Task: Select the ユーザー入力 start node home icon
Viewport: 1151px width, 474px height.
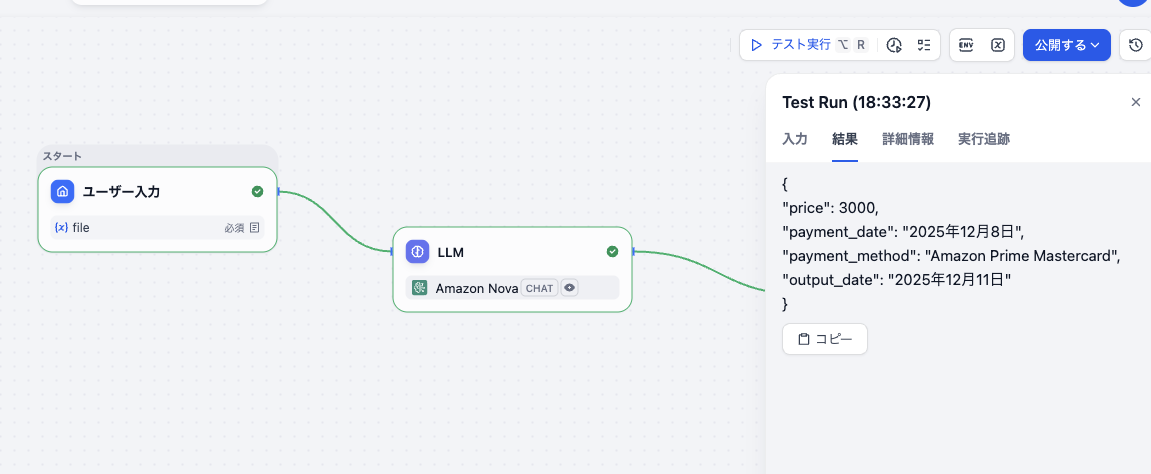Action: (62, 192)
